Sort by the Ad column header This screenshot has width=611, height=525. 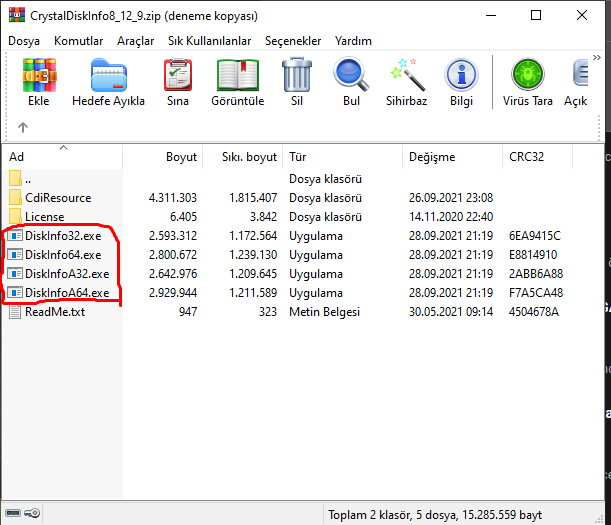[x=62, y=157]
